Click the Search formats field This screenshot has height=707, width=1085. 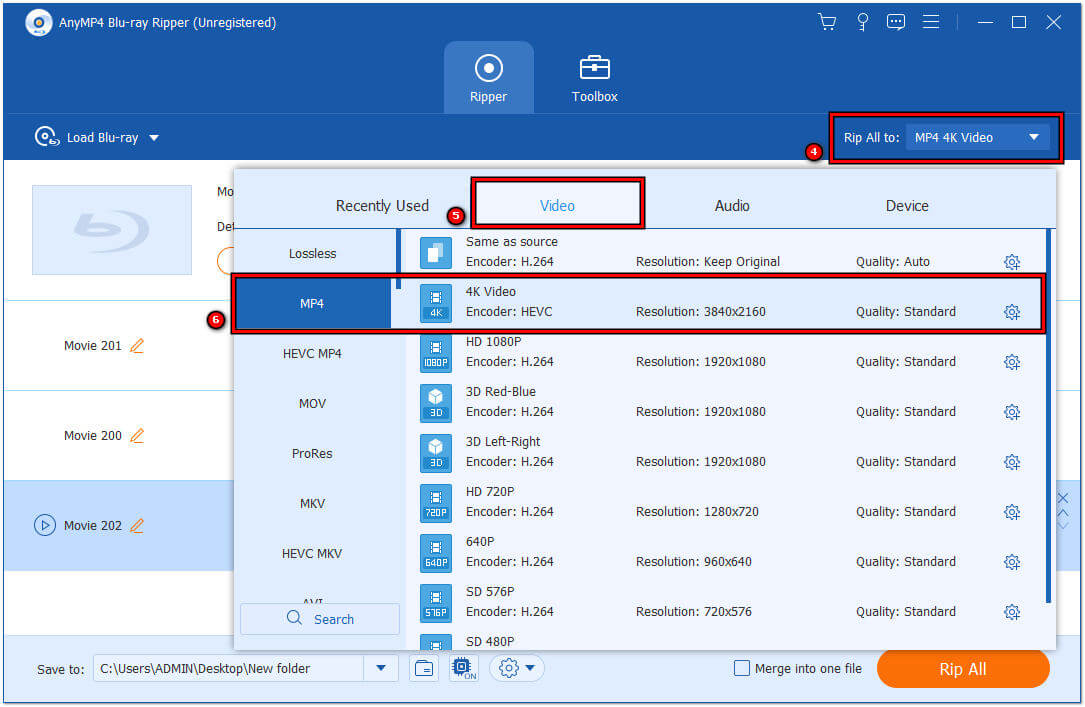[320, 618]
